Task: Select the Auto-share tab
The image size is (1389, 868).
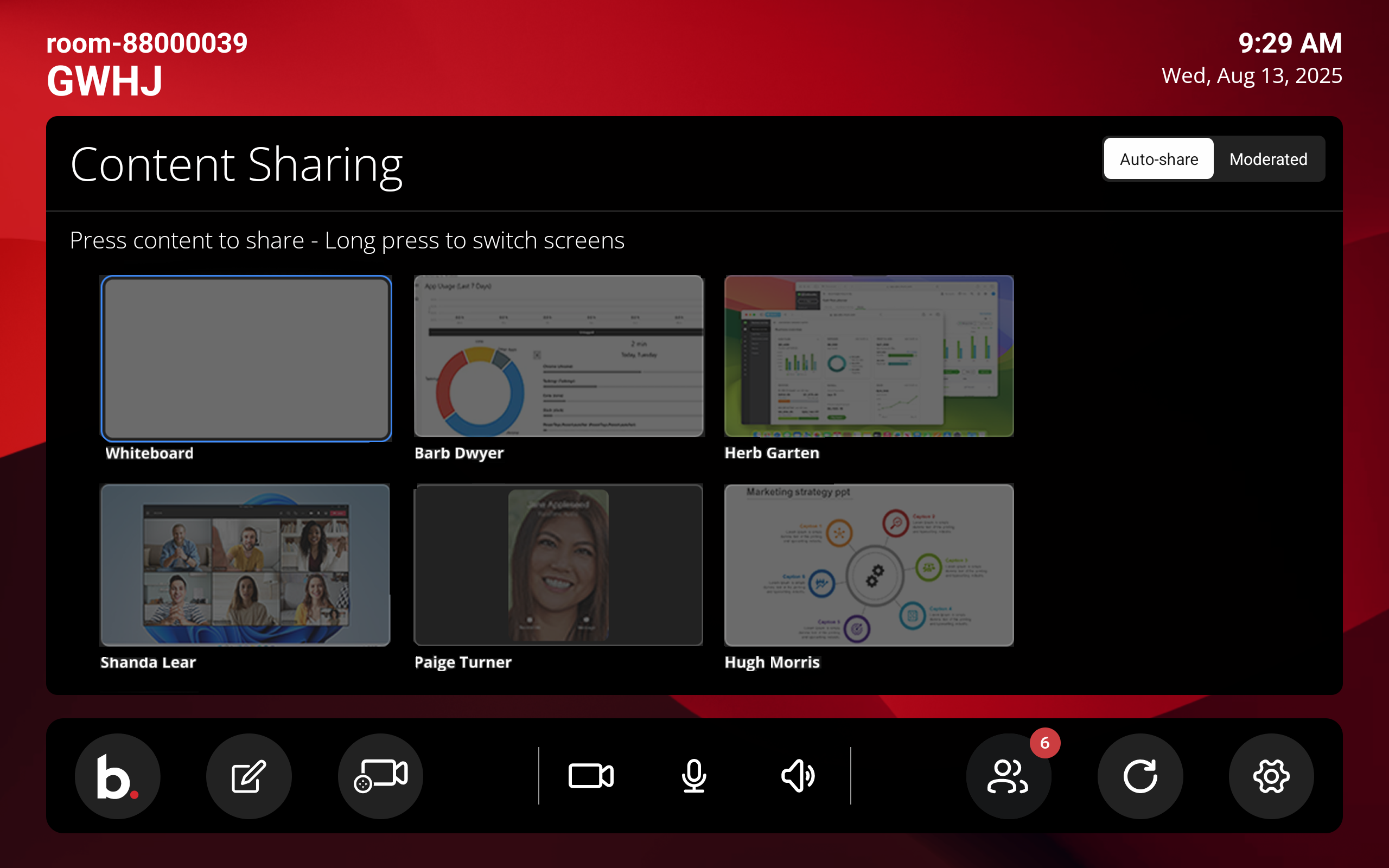Action: point(1158,159)
